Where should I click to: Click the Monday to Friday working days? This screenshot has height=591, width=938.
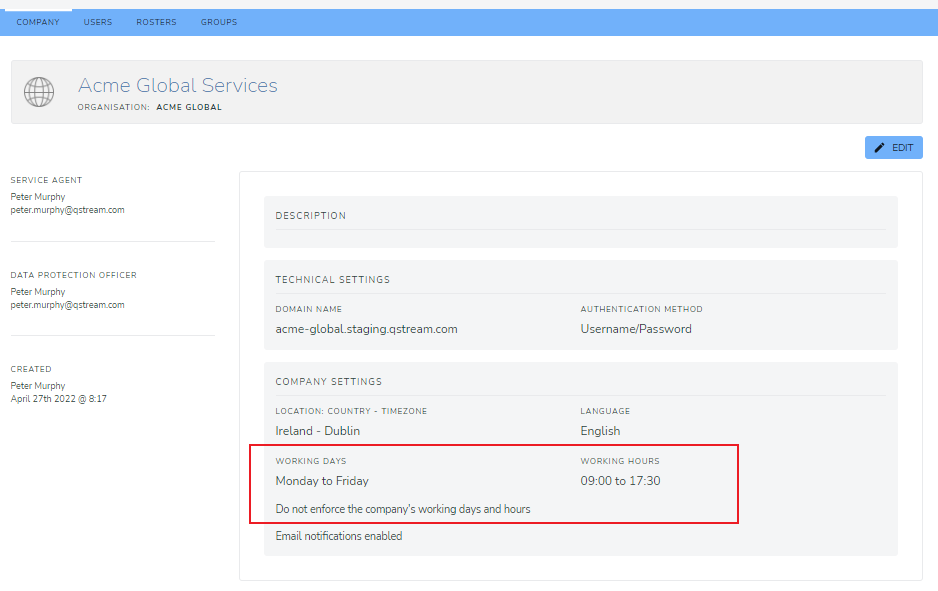322,481
